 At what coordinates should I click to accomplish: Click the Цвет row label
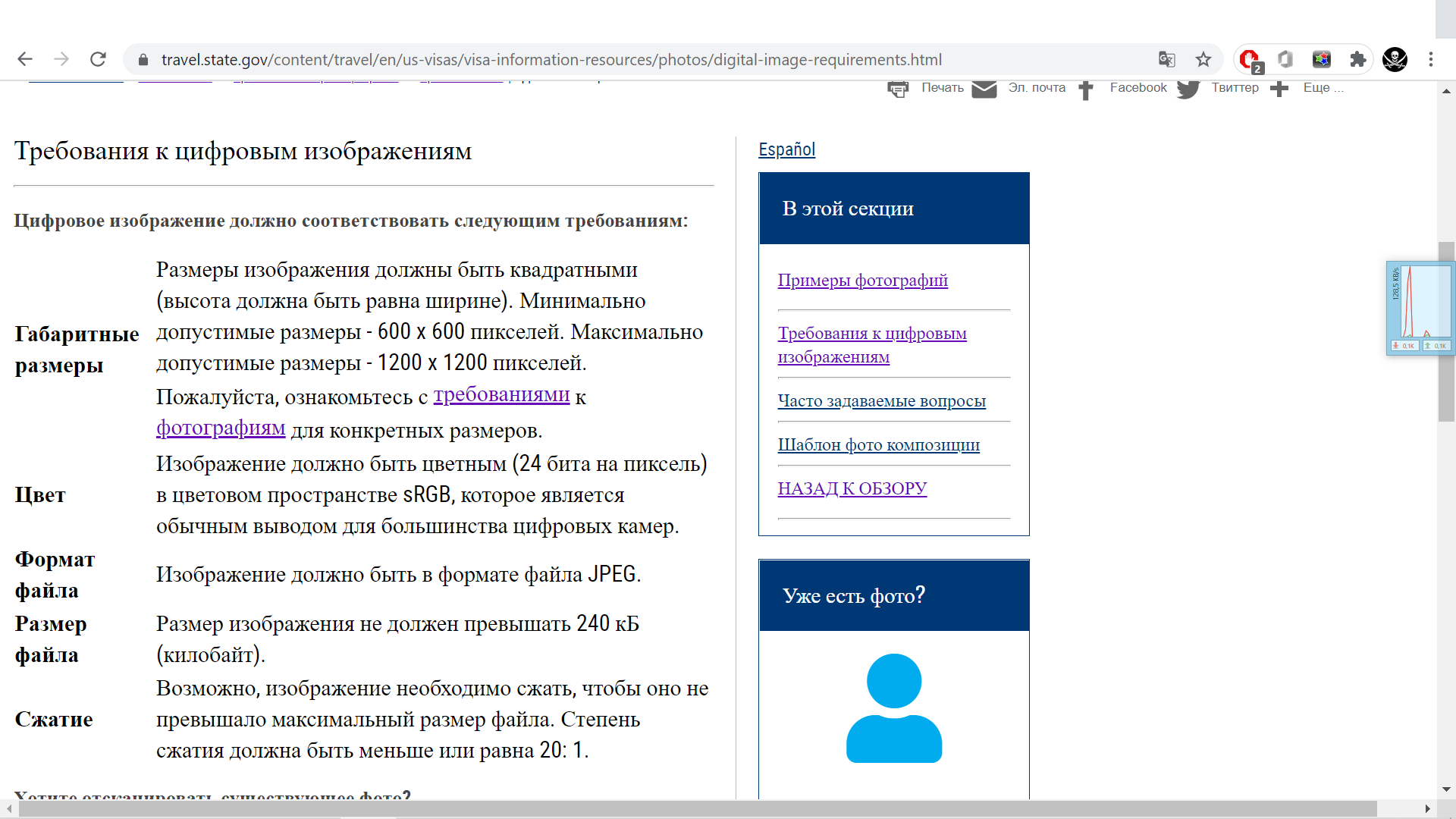coord(40,495)
